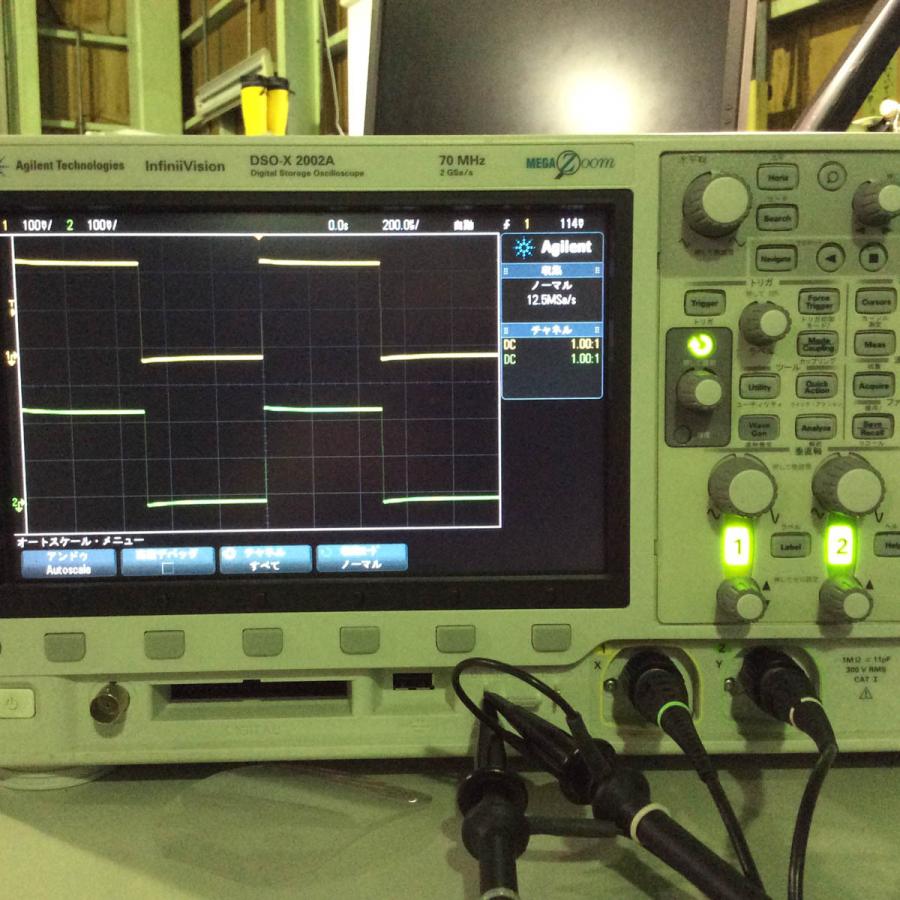Toggle the lit channel 2 button

840,545
